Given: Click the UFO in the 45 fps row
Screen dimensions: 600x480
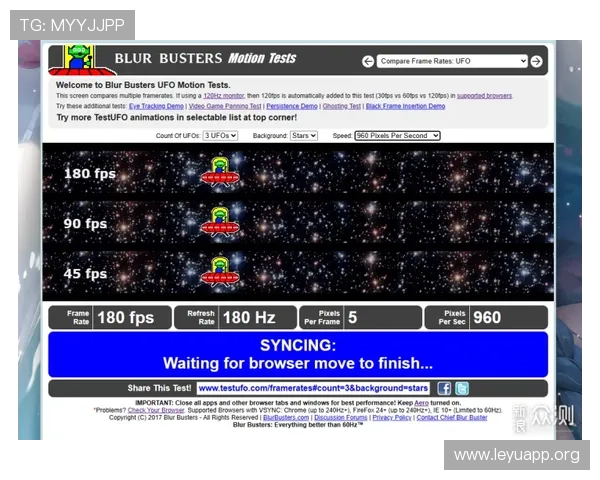Looking at the screenshot, I should click(x=220, y=271).
